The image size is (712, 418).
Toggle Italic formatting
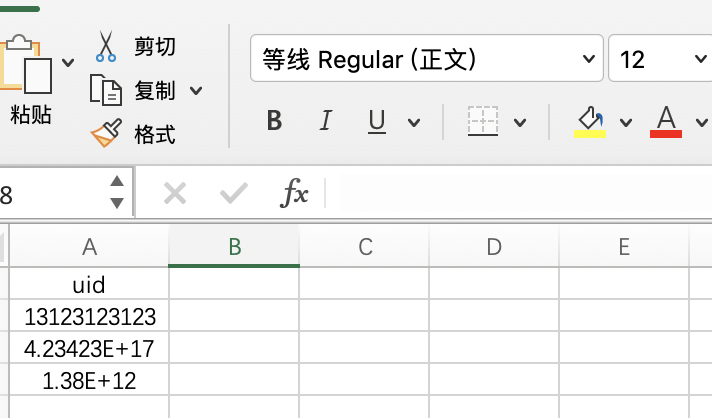click(326, 121)
